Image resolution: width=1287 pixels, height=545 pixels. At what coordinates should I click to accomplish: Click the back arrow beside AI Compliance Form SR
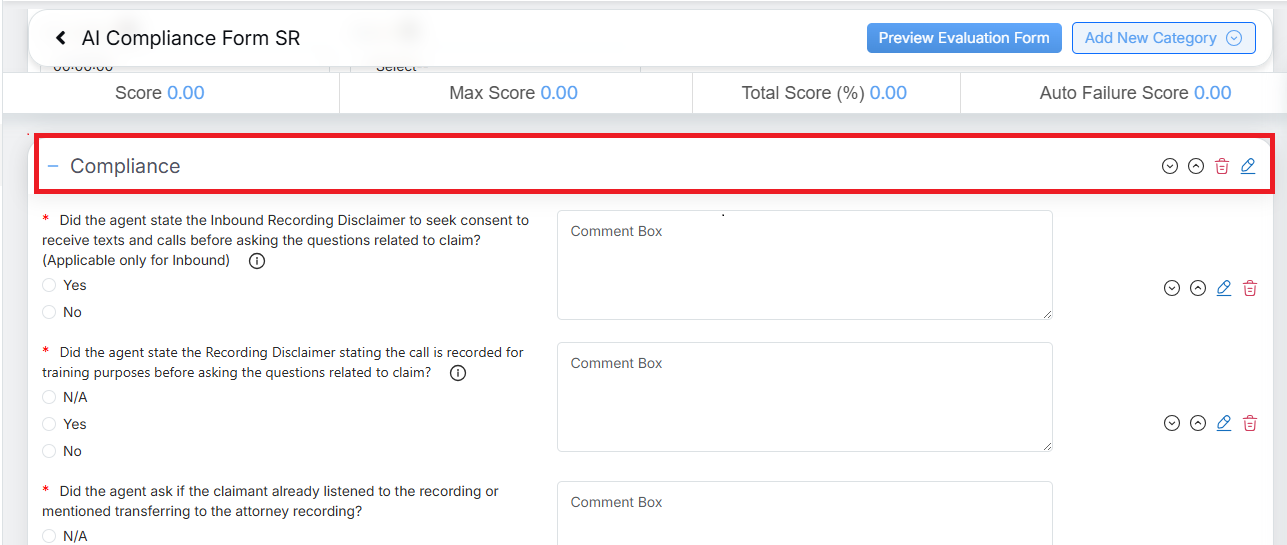pyautogui.click(x=61, y=38)
